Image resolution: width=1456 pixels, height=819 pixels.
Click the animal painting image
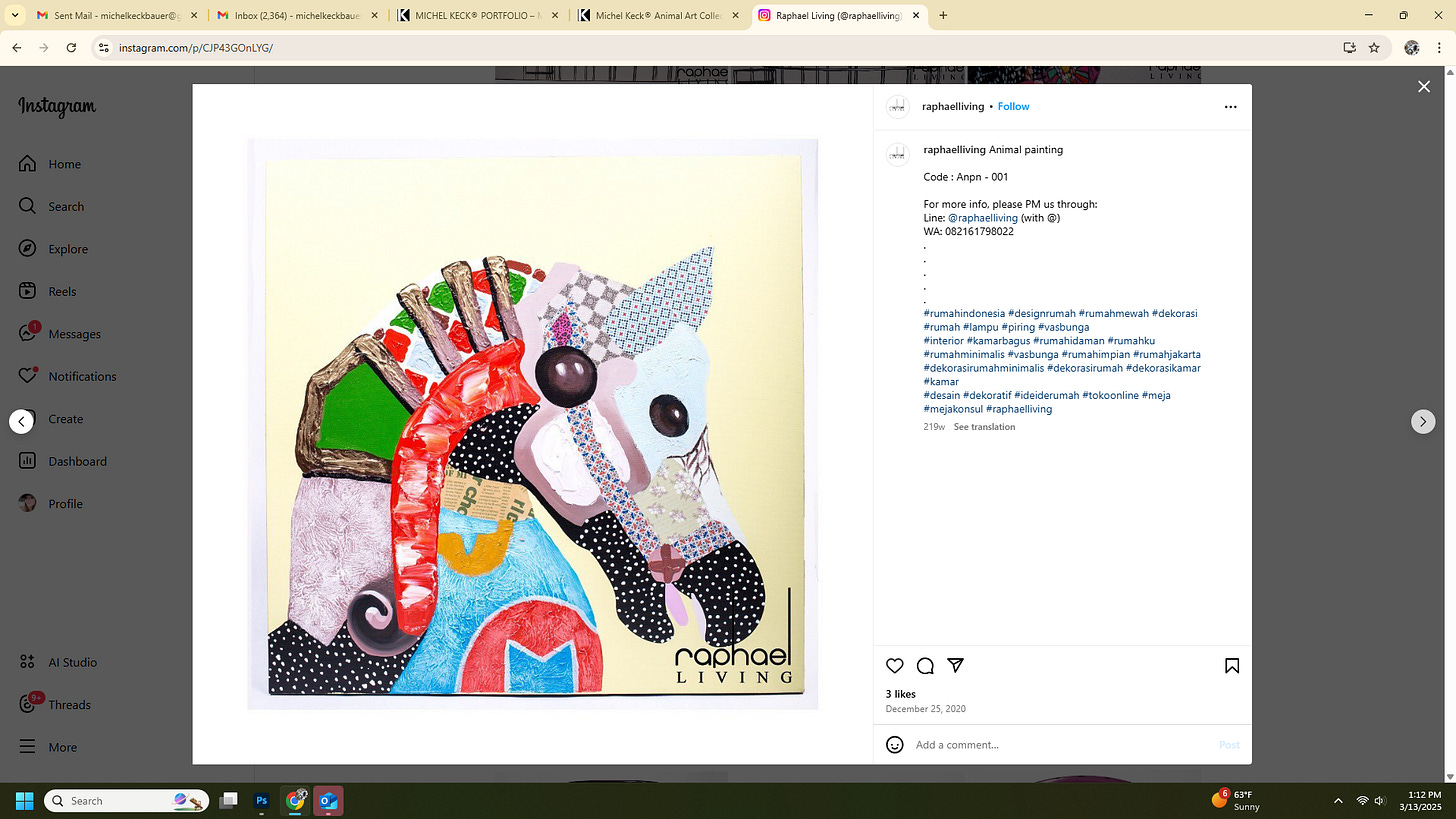[x=532, y=424]
